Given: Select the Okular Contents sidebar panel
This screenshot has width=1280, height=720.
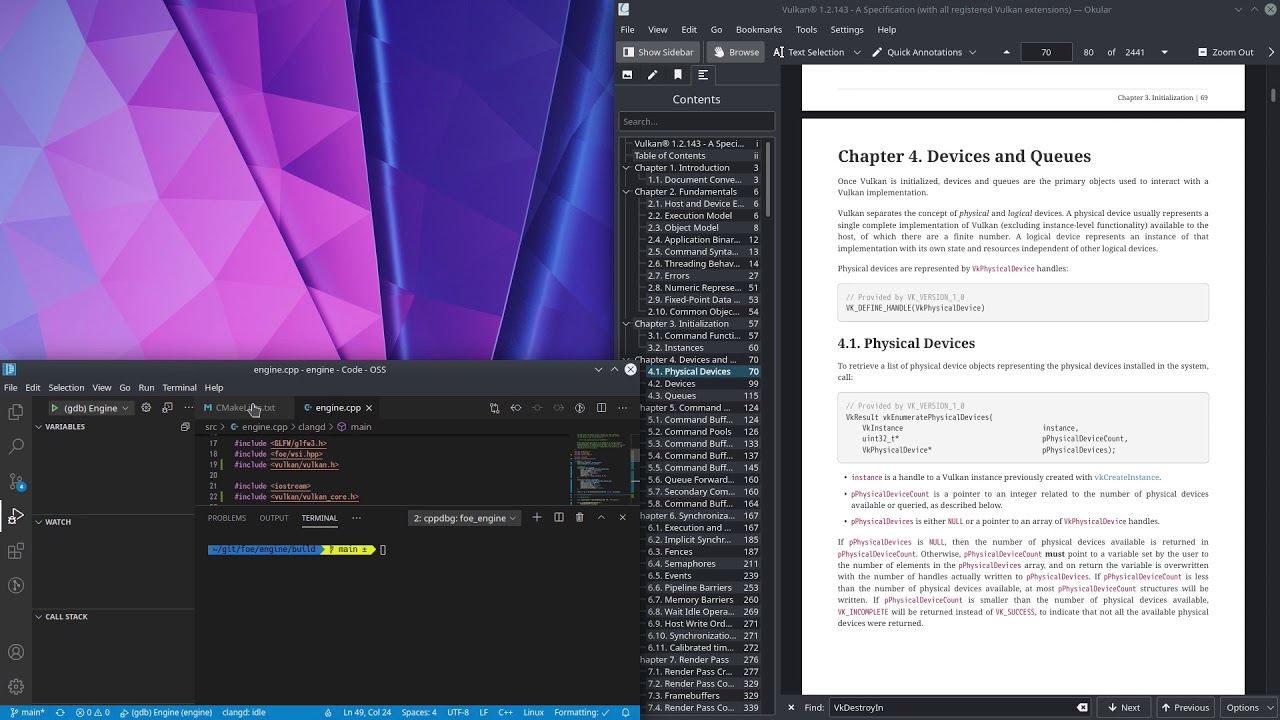Looking at the screenshot, I should [703, 75].
